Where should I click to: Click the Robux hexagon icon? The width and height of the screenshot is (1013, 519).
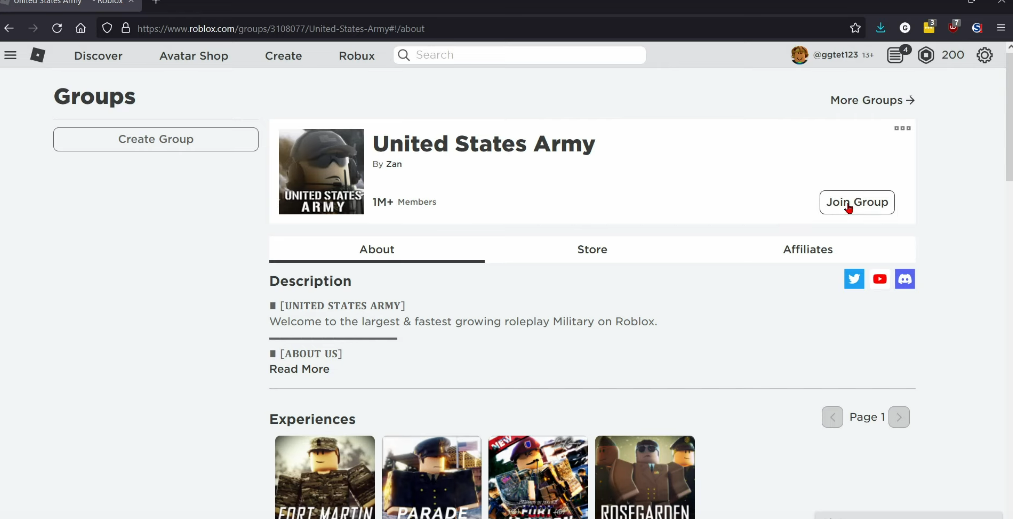coord(926,55)
